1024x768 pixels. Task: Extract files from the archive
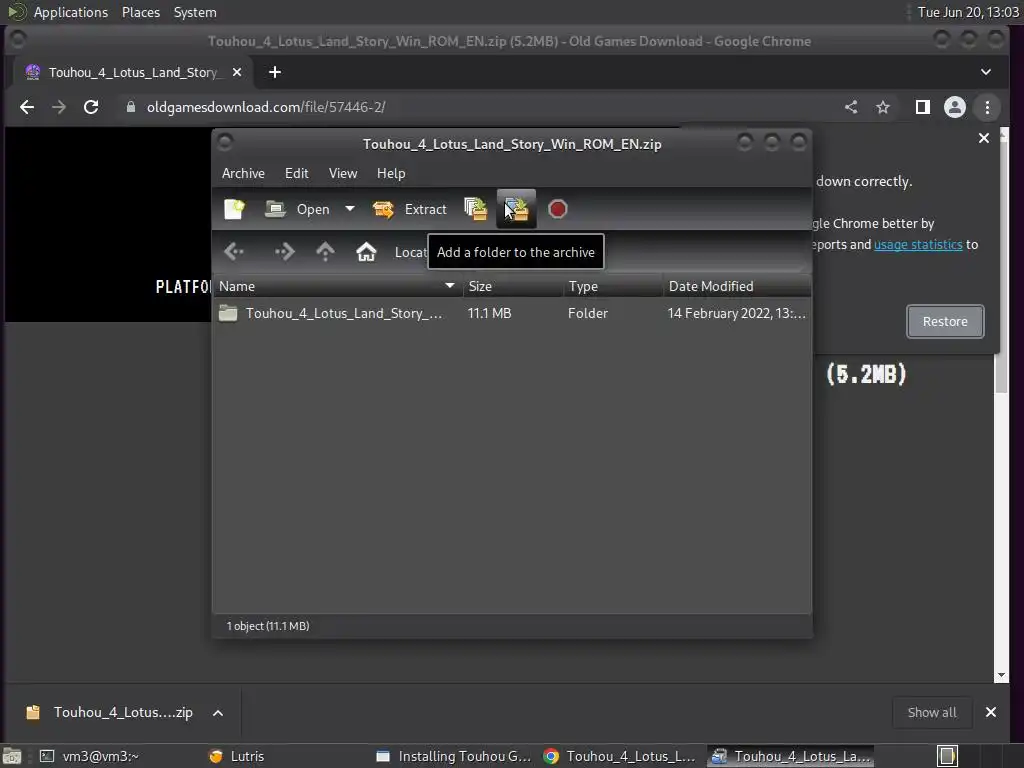click(x=409, y=209)
